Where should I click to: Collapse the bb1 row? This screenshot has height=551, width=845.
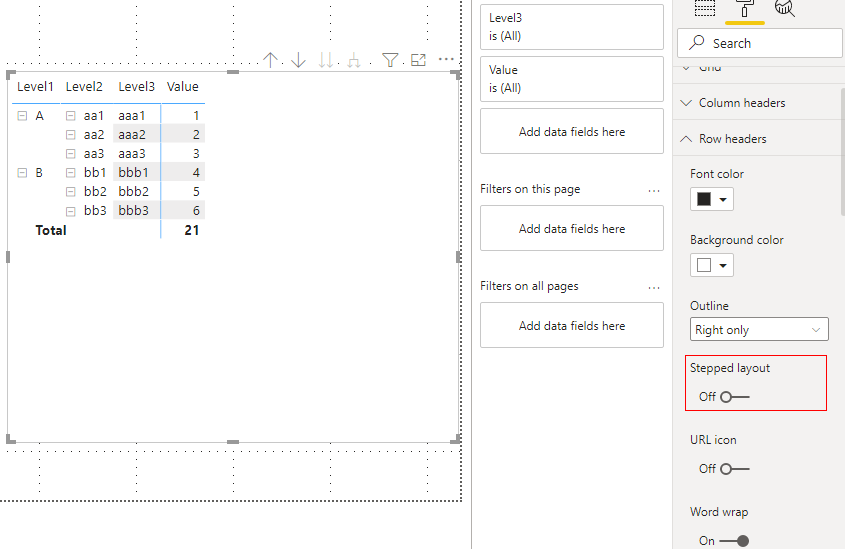tap(71, 173)
